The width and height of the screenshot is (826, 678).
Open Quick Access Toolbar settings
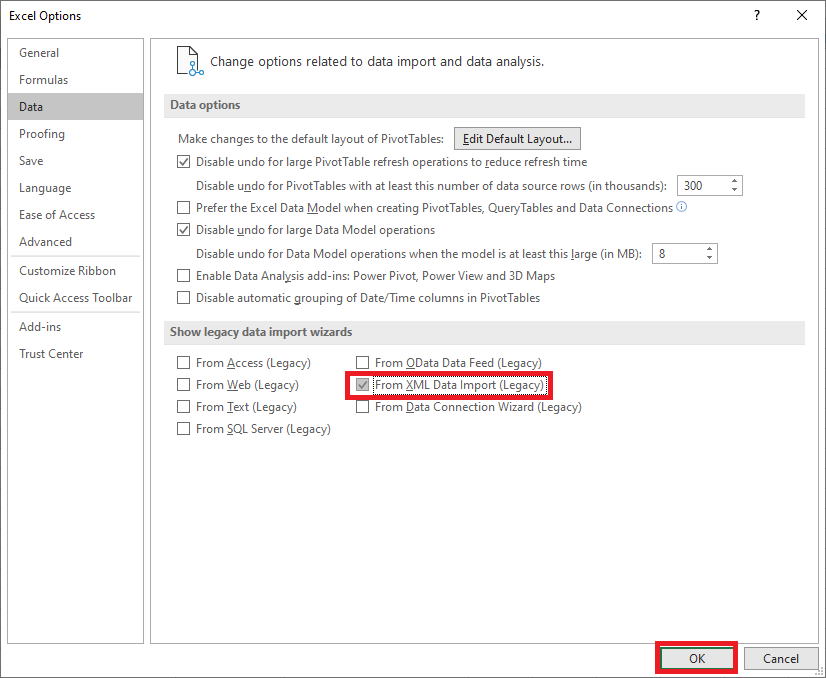(75, 298)
